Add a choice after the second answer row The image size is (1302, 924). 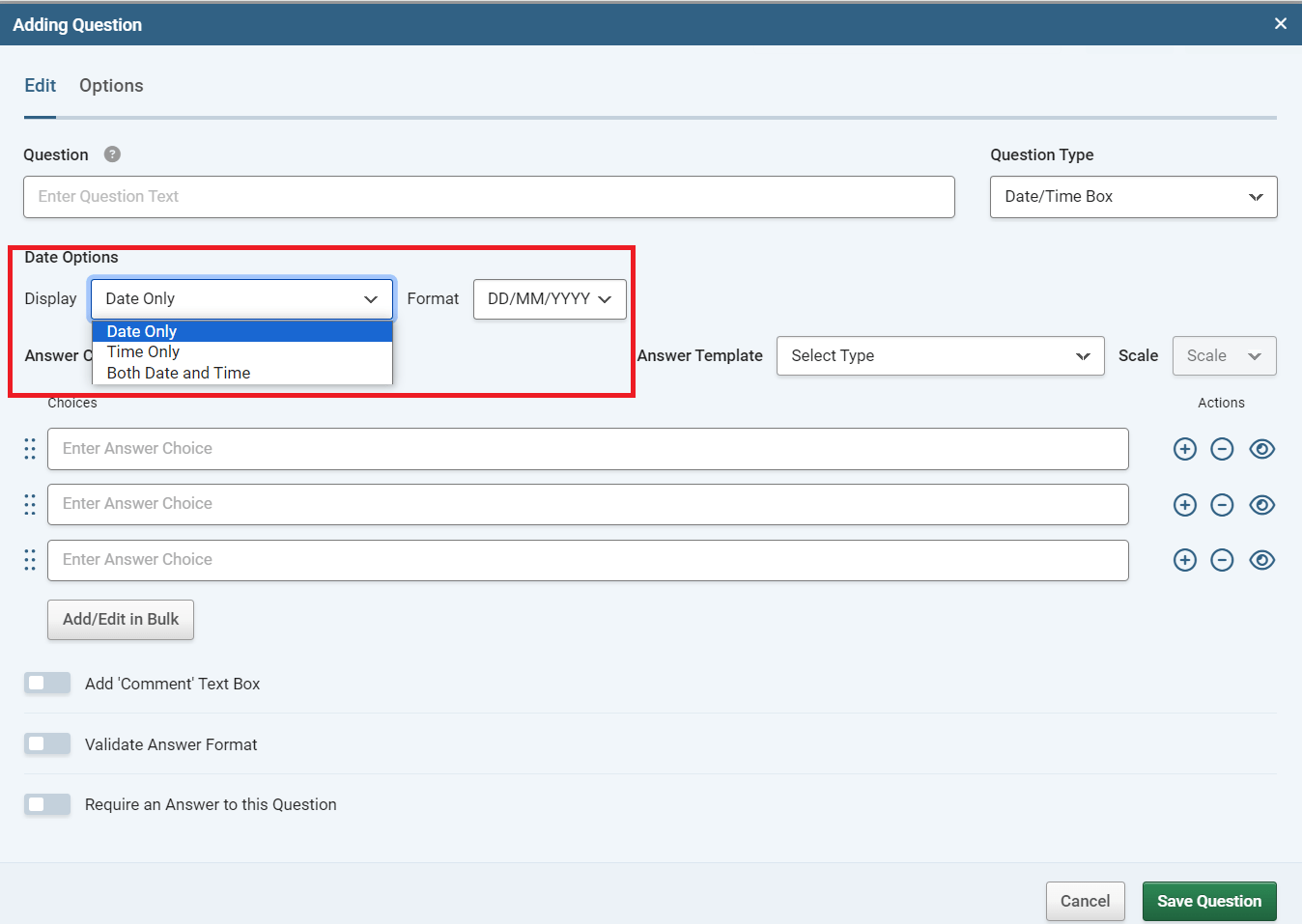coord(1185,505)
